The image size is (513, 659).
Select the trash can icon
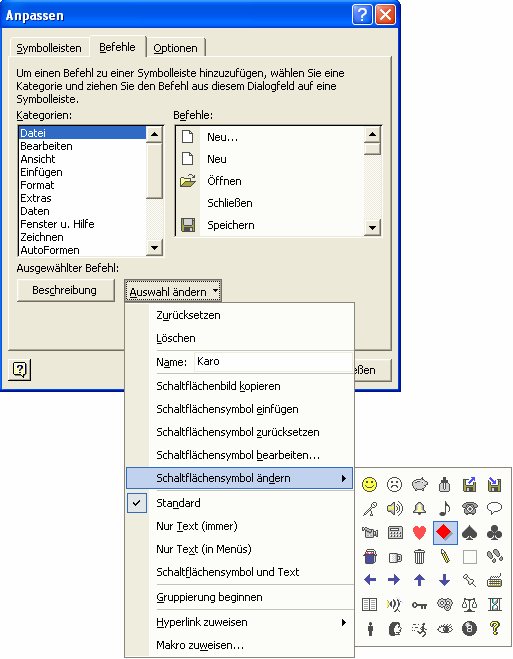pyautogui.click(x=419, y=556)
